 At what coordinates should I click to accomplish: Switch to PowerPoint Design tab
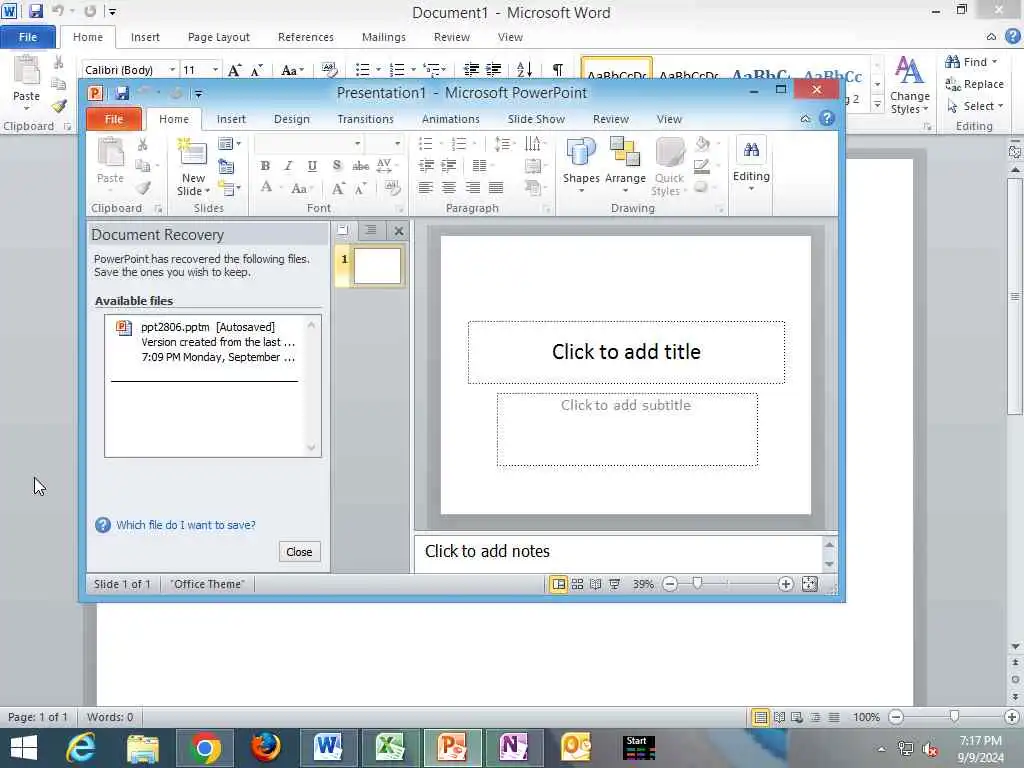(291, 119)
